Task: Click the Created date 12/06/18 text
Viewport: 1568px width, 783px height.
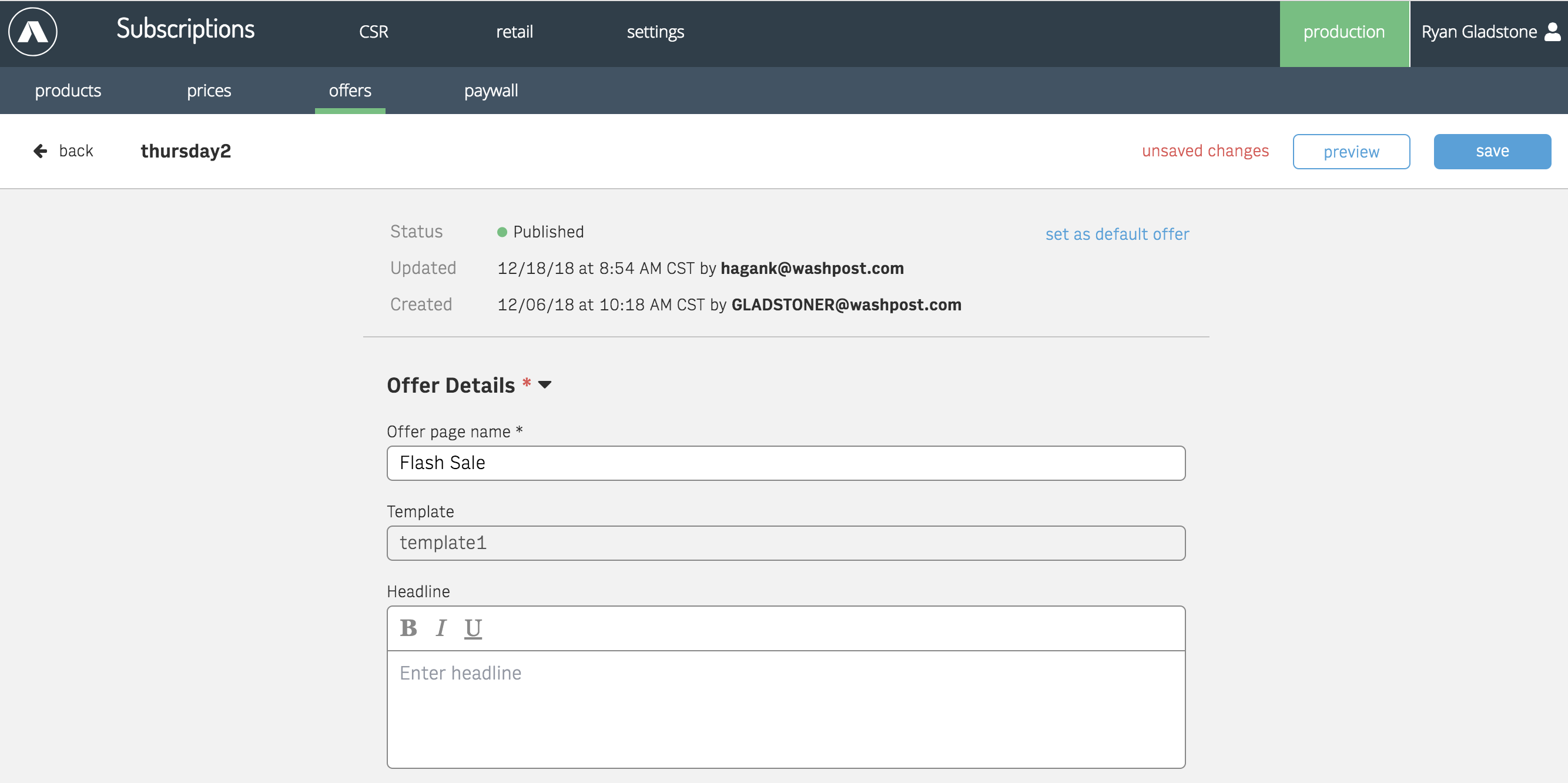Action: (x=535, y=305)
